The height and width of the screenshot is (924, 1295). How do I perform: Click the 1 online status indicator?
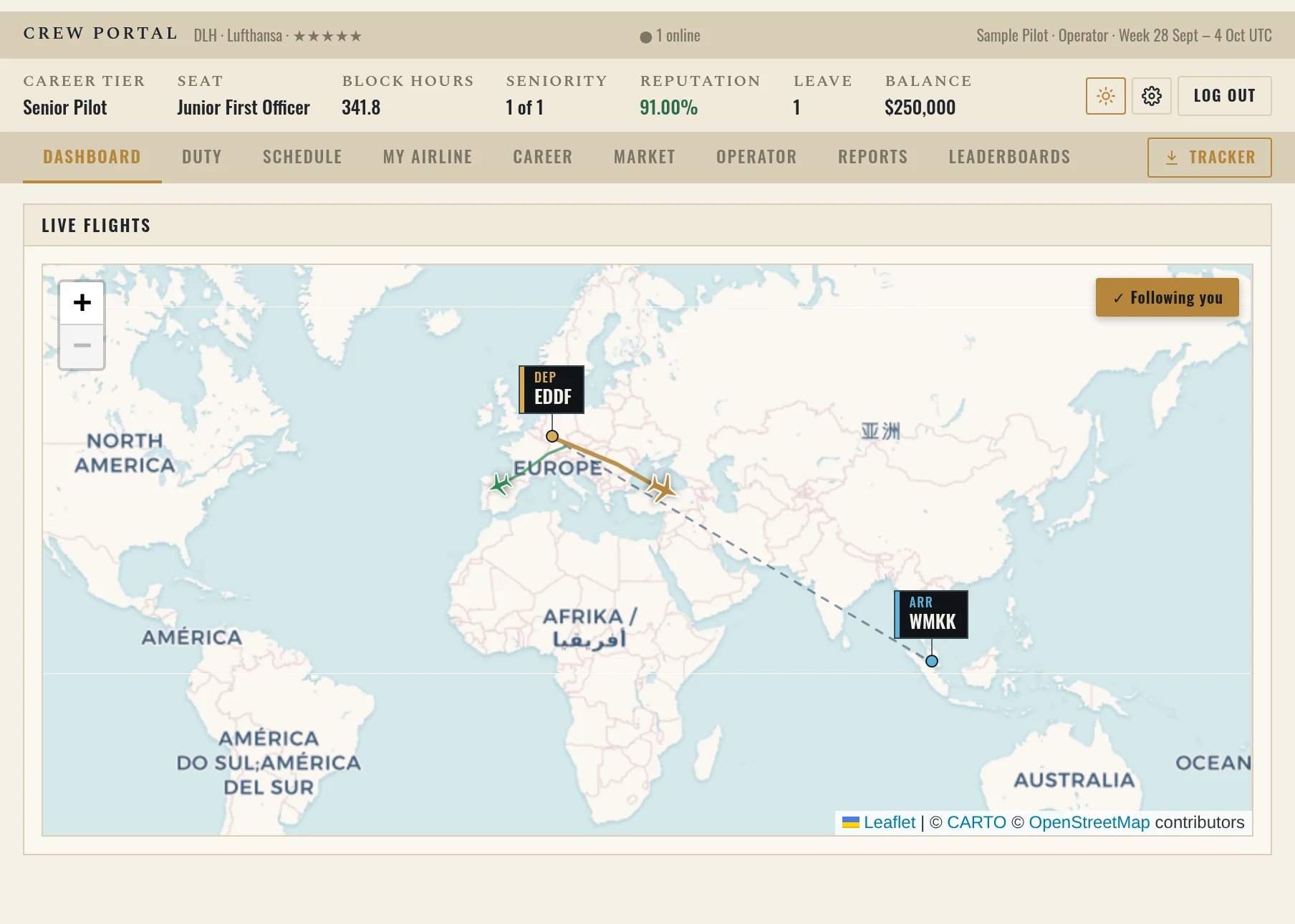tap(670, 36)
